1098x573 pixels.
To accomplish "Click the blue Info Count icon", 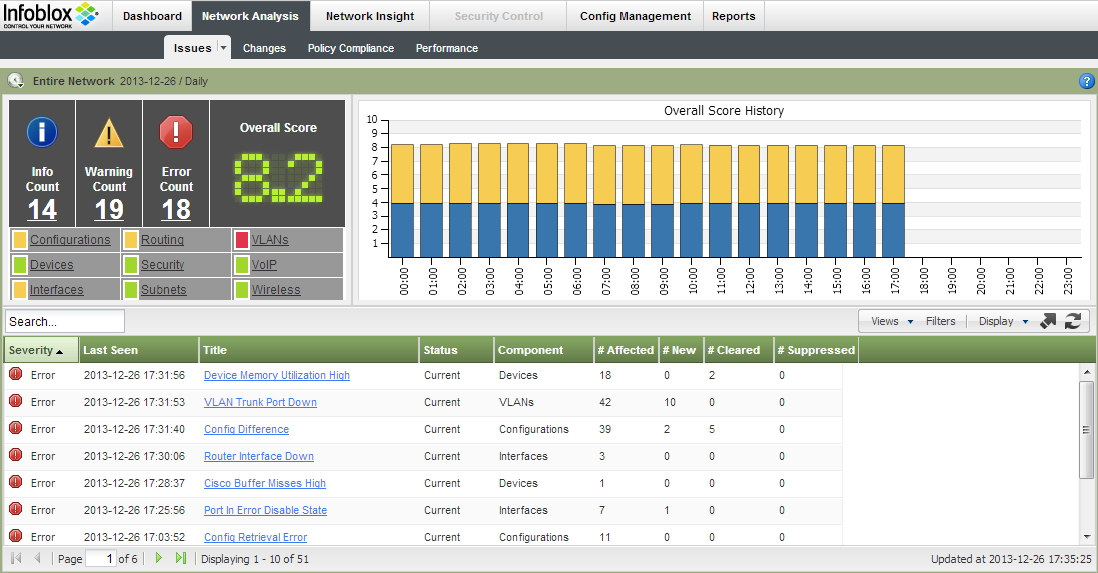I will (x=42, y=132).
